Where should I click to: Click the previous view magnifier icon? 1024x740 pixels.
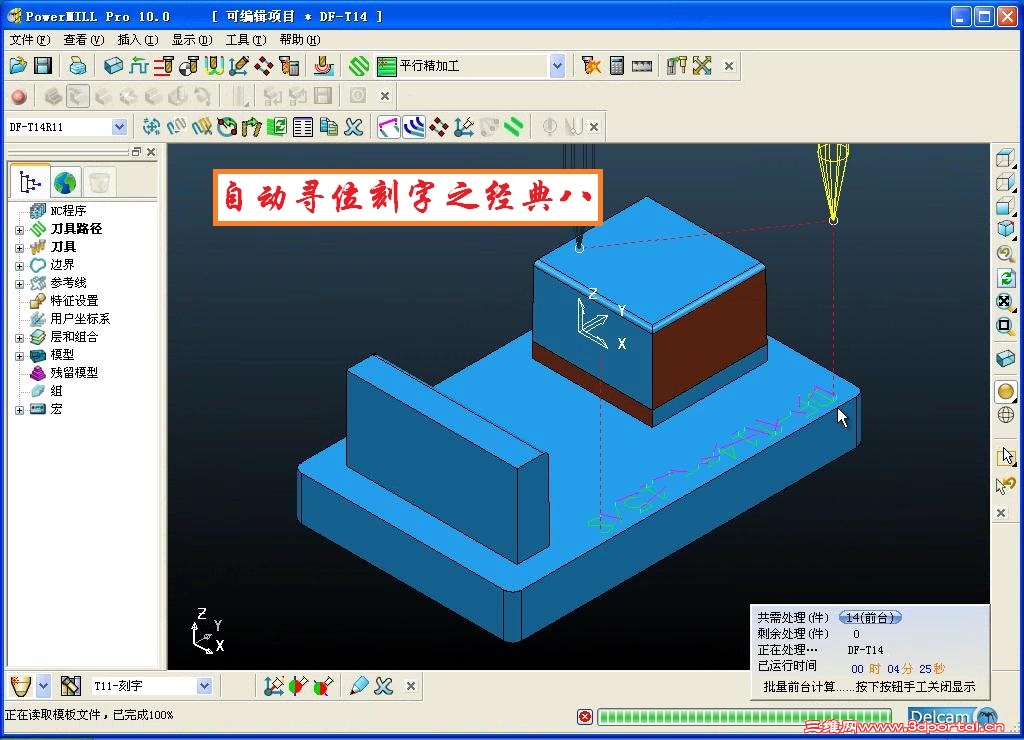pyautogui.click(x=1006, y=253)
